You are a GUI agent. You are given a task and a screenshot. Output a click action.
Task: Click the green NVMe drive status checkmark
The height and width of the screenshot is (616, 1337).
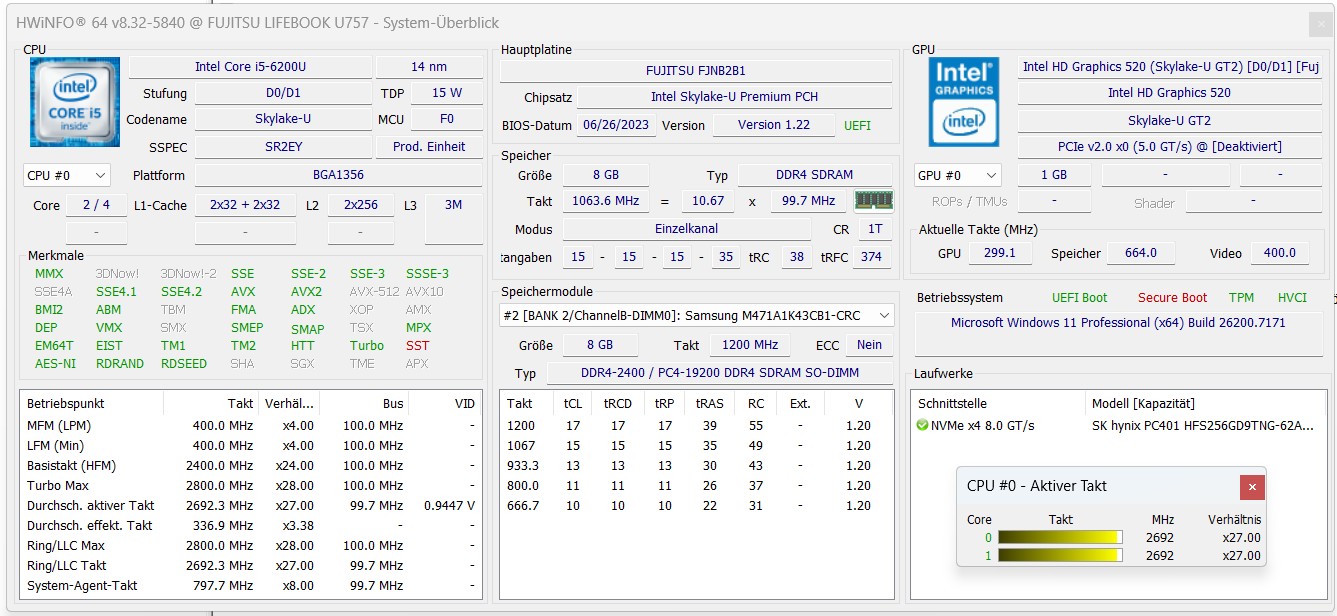tap(922, 426)
